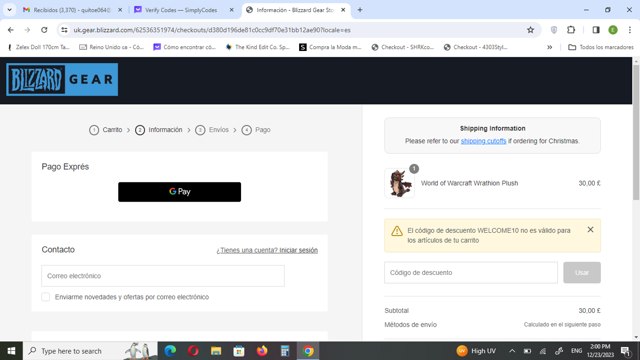Open the Windows Start menu
The height and width of the screenshot is (360, 640).
pos(11,351)
